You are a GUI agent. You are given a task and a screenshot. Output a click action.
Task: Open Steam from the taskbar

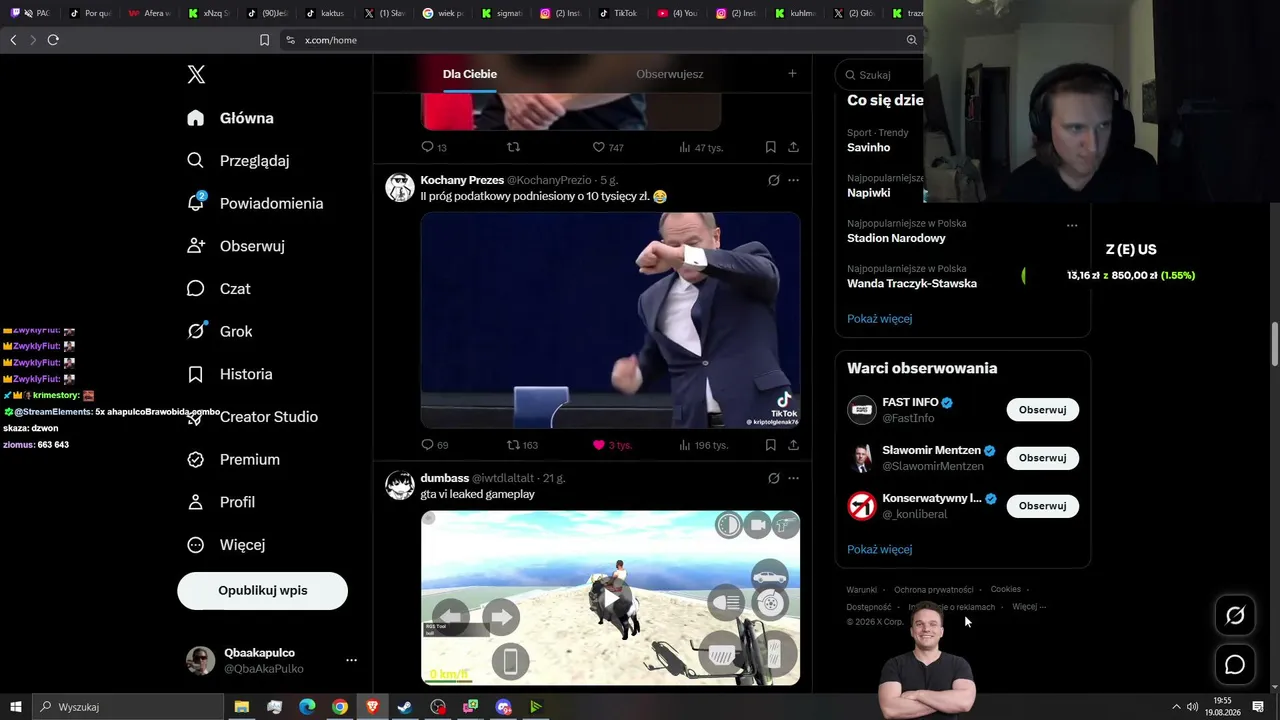(404, 707)
